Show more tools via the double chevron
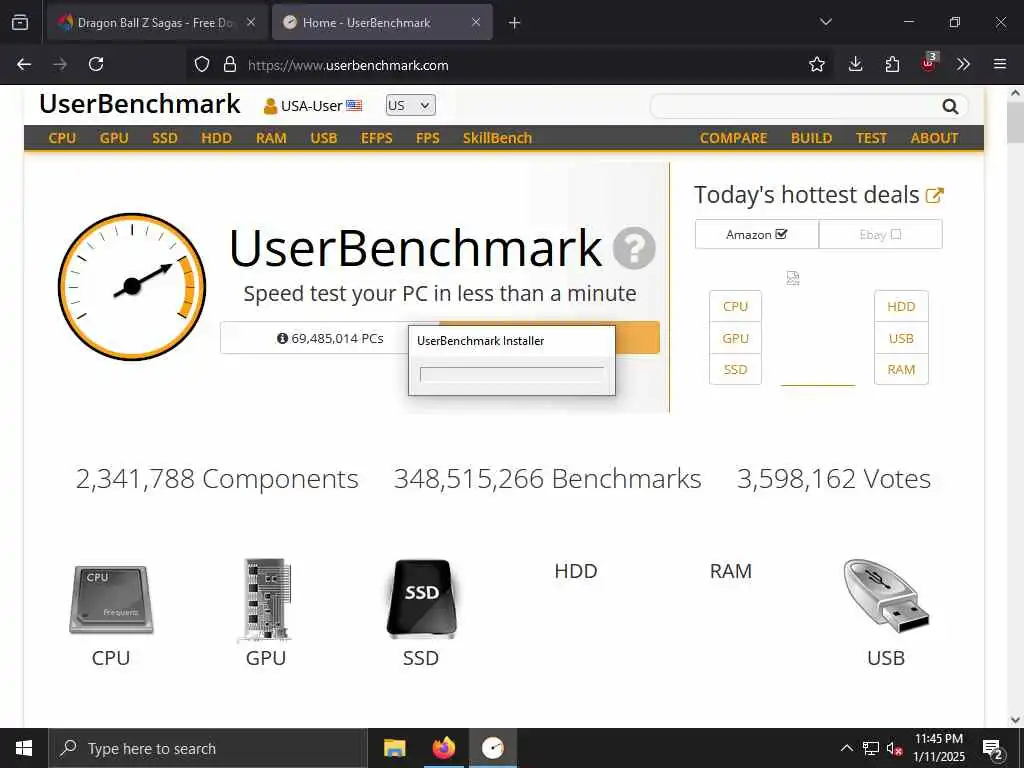This screenshot has width=1024, height=768. coord(963,64)
